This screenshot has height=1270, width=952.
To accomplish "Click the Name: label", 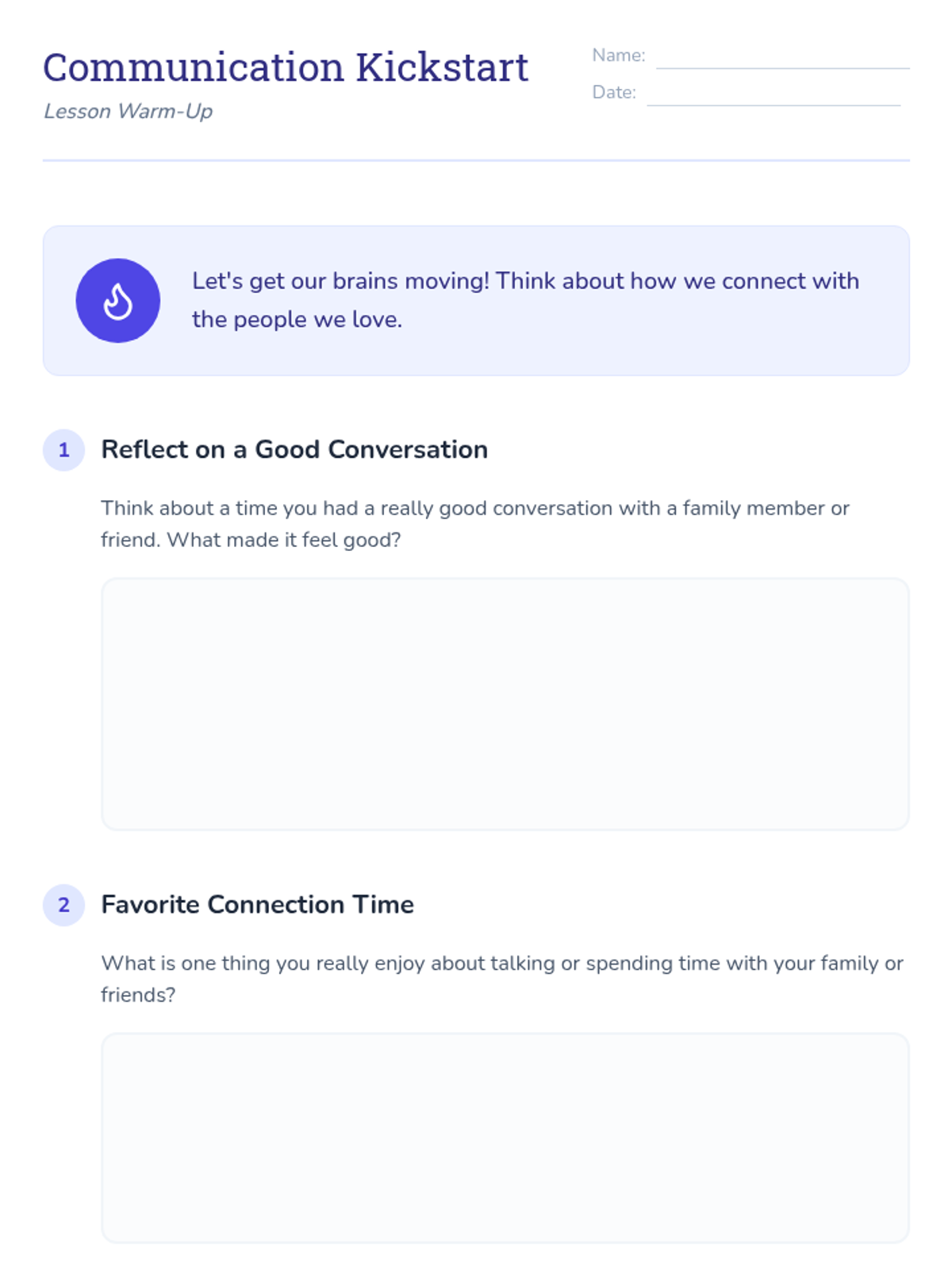I will [619, 56].
